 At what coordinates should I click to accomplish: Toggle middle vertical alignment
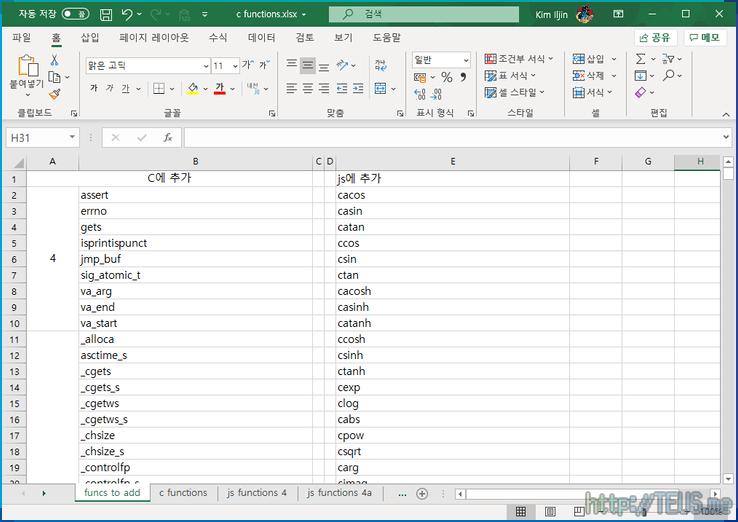coord(308,65)
